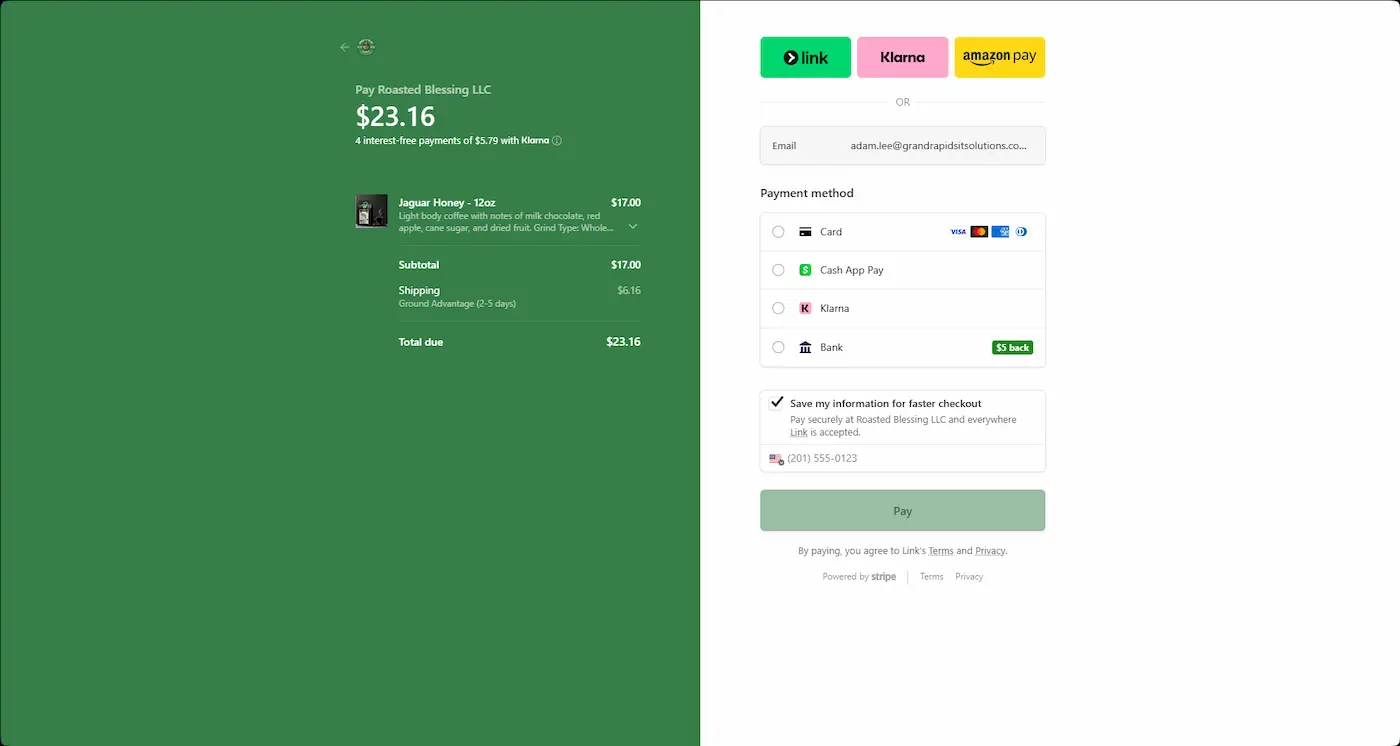Click the Email input field

937,146
